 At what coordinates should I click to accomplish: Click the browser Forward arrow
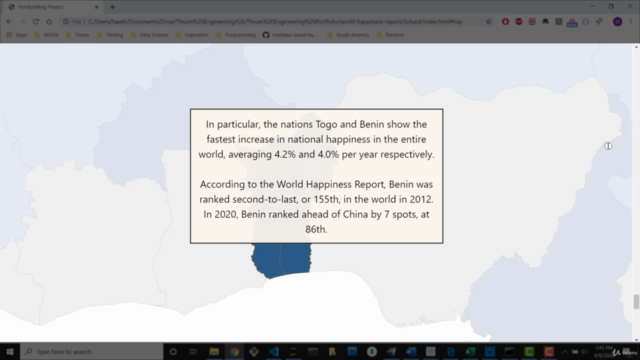tap(22, 22)
